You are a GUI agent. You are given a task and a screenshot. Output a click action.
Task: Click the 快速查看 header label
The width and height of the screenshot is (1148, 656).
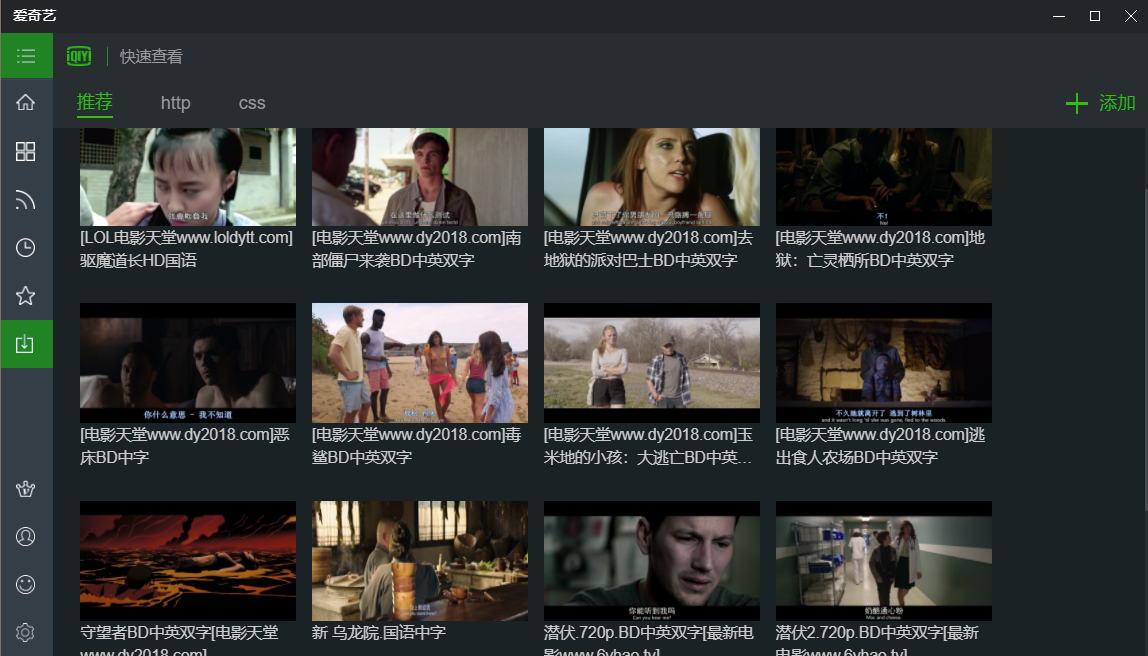coord(152,56)
